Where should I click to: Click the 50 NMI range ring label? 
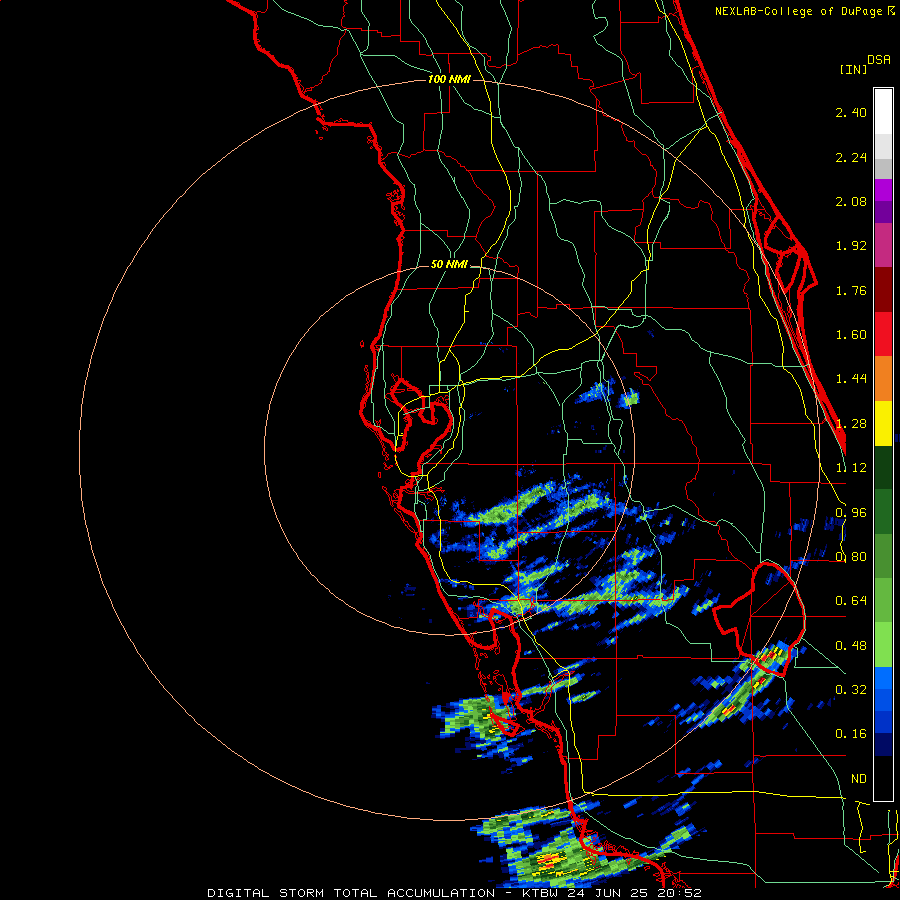[x=449, y=265]
